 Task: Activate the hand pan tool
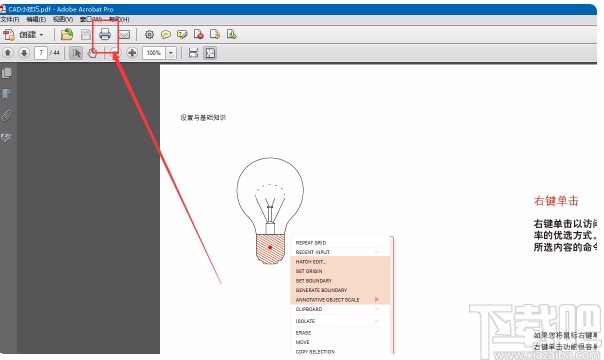pyautogui.click(x=92, y=53)
